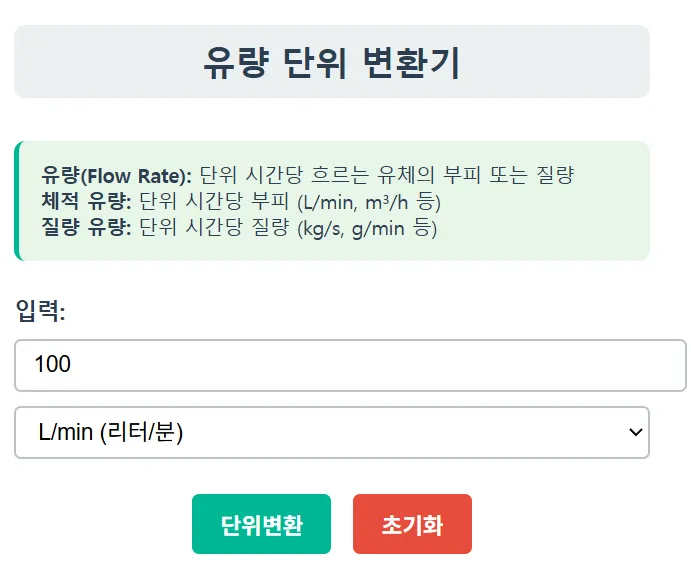Open the L/min (리터/분) unit dropdown
The image size is (691, 575).
click(x=331, y=432)
